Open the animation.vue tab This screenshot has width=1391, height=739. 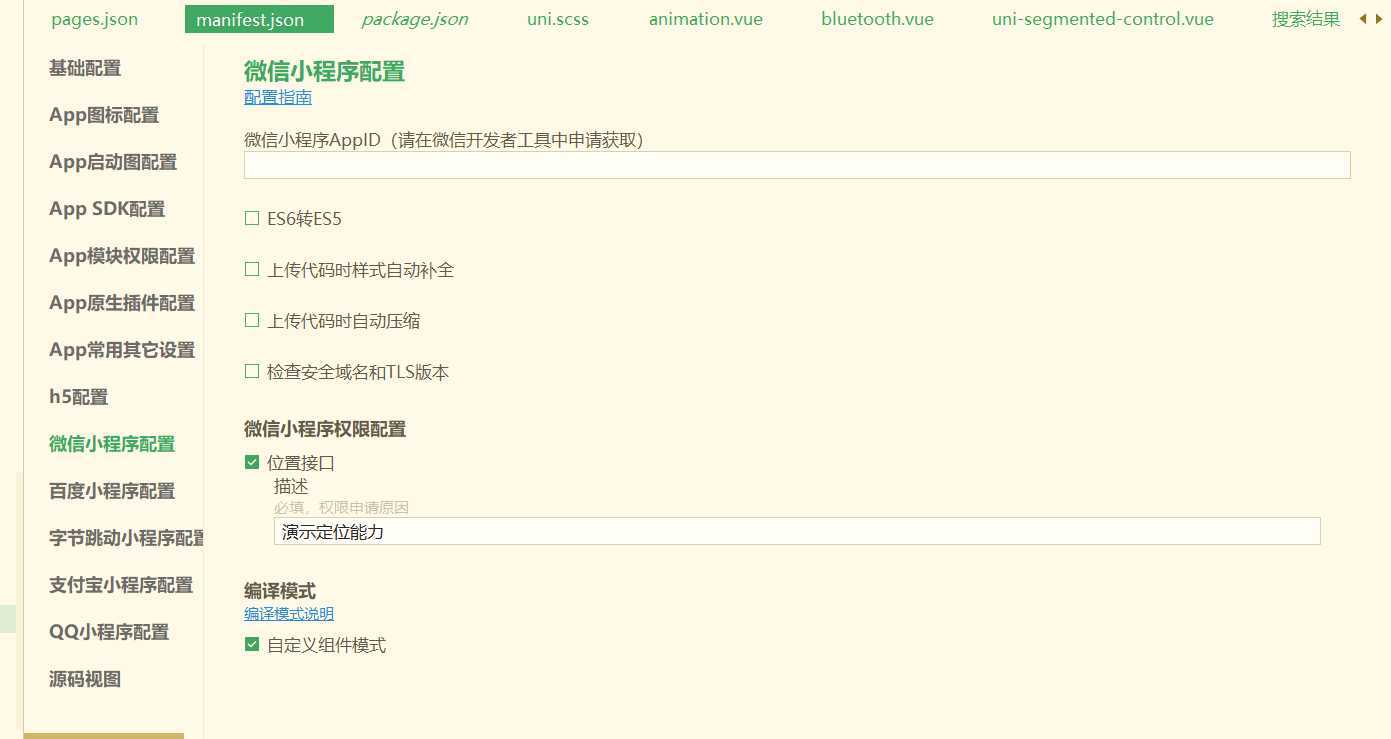(x=706, y=19)
